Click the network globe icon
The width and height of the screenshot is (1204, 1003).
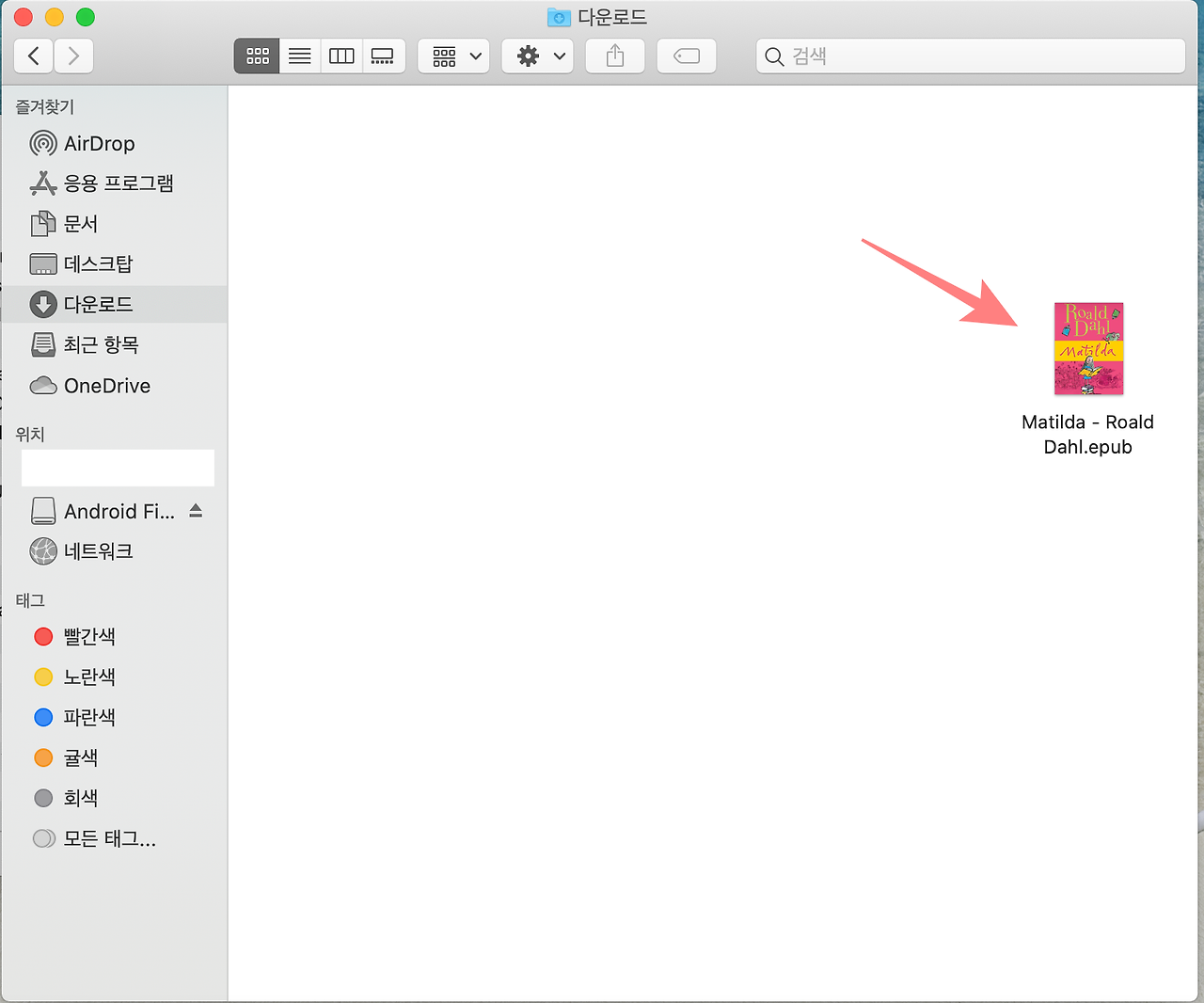pyautogui.click(x=43, y=551)
